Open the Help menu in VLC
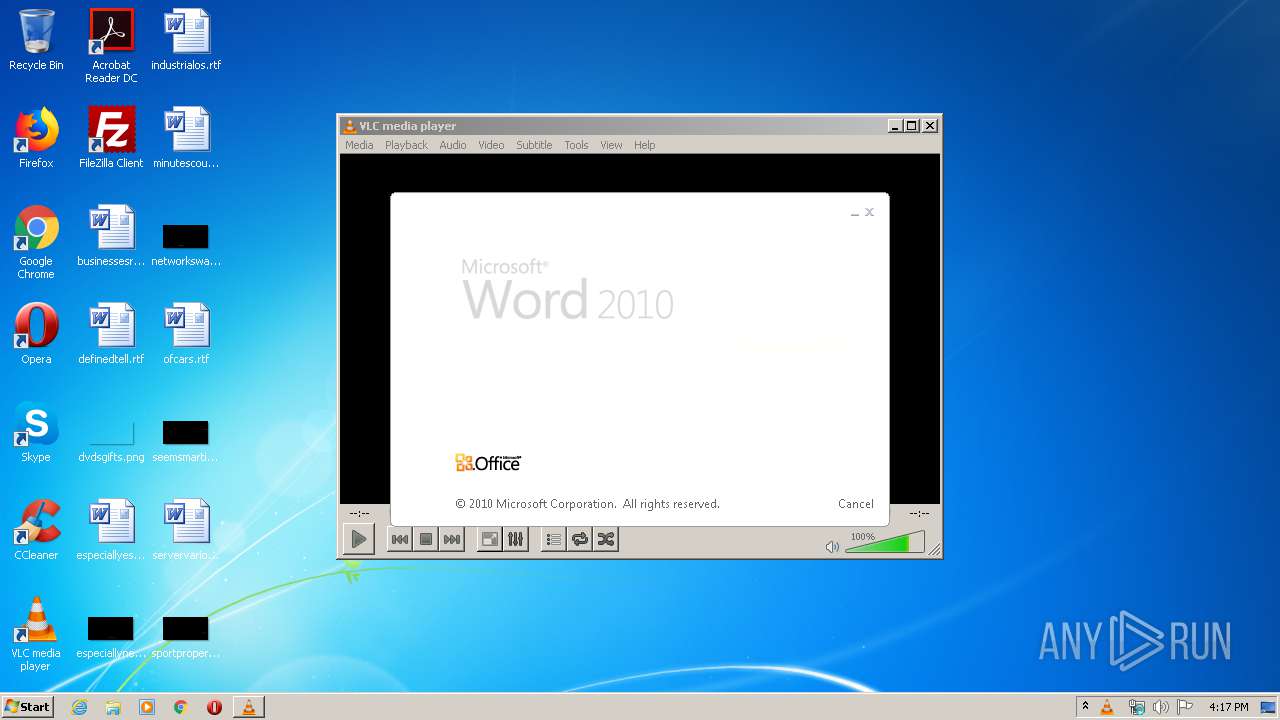The image size is (1280, 720). (x=645, y=145)
